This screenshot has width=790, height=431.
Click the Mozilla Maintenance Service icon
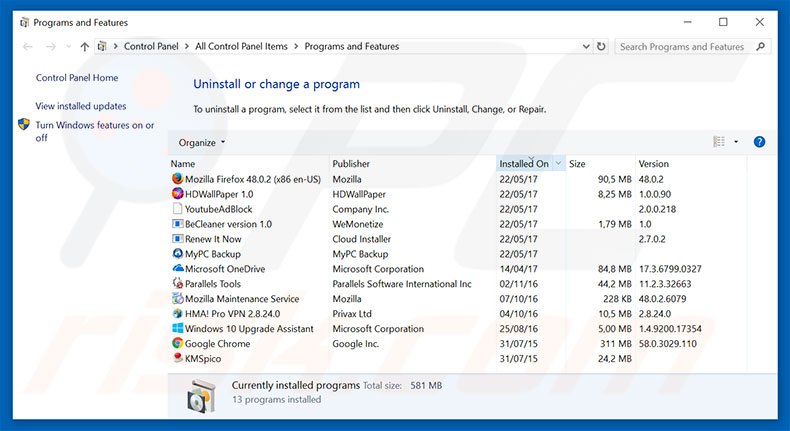coord(177,298)
